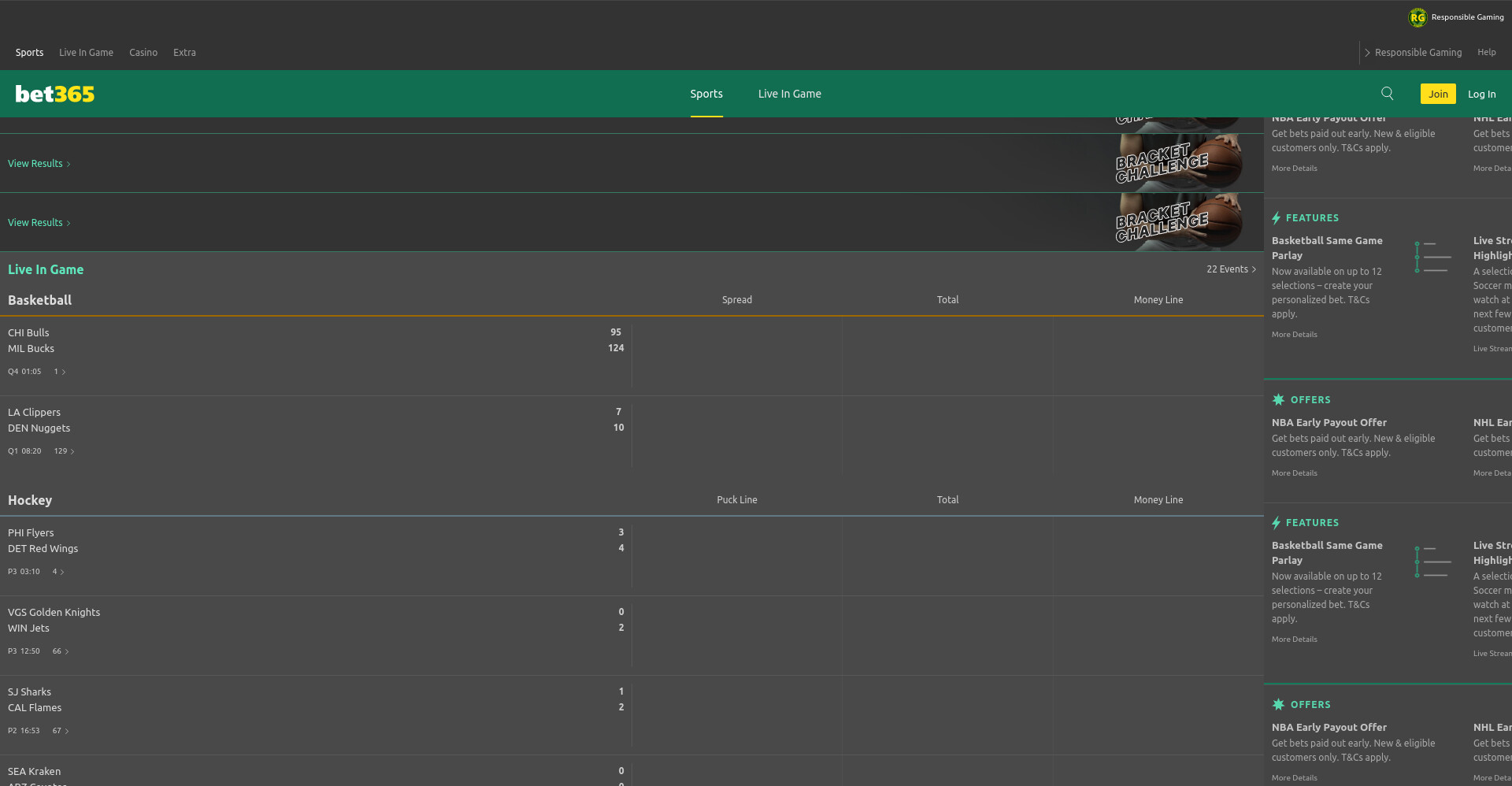The height and width of the screenshot is (786, 1512).
Task: Expand markets for PHI Flyers vs DET Red Wings
Action: [x=58, y=572]
